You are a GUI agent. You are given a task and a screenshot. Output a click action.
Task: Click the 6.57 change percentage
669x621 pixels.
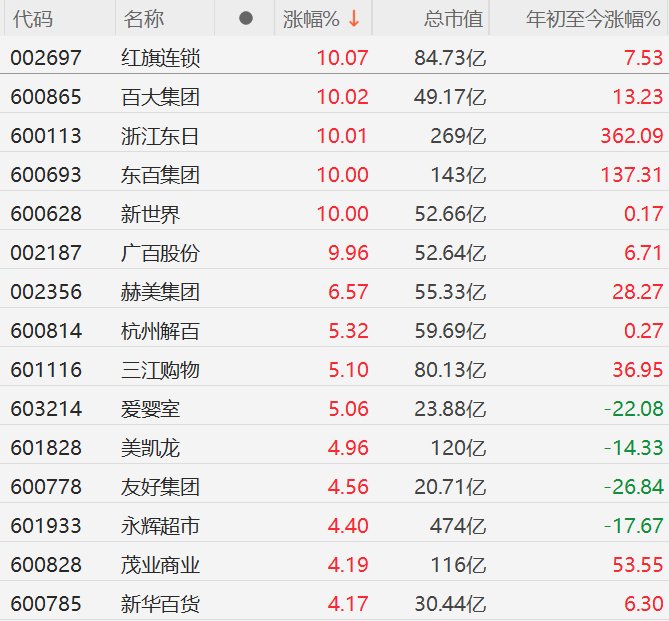(x=348, y=292)
